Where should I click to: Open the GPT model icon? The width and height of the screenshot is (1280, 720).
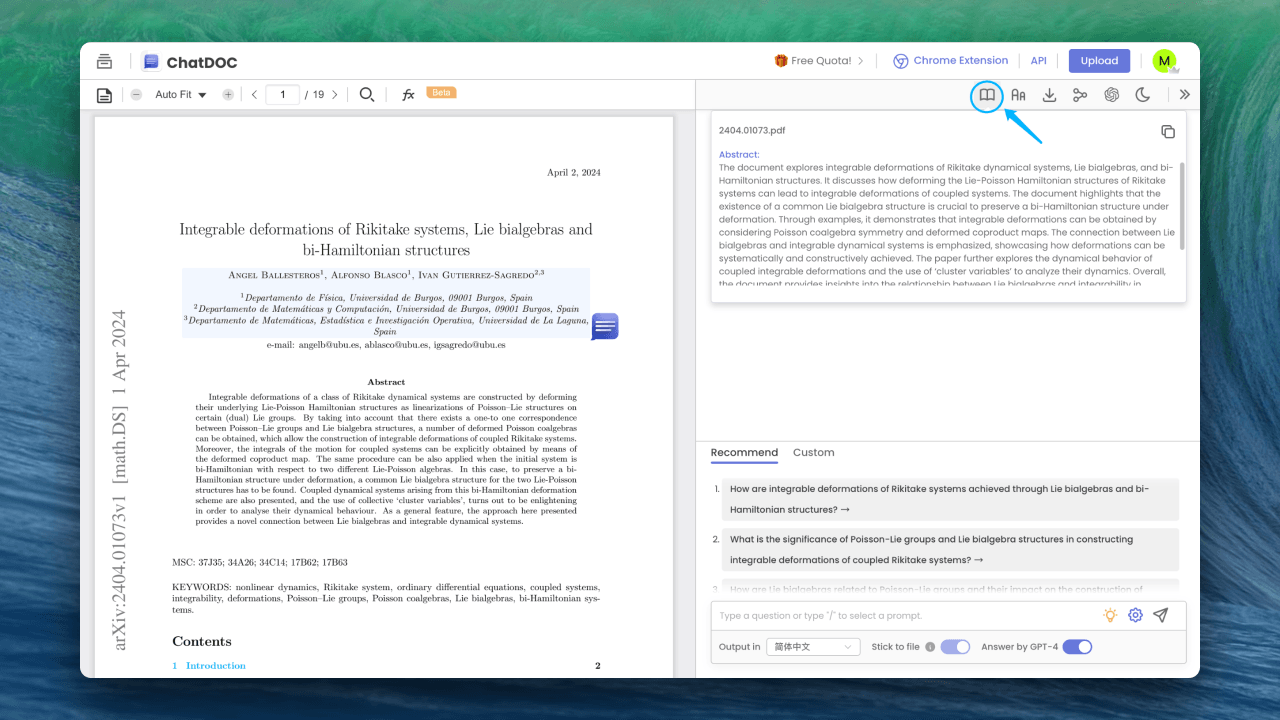[1111, 95]
